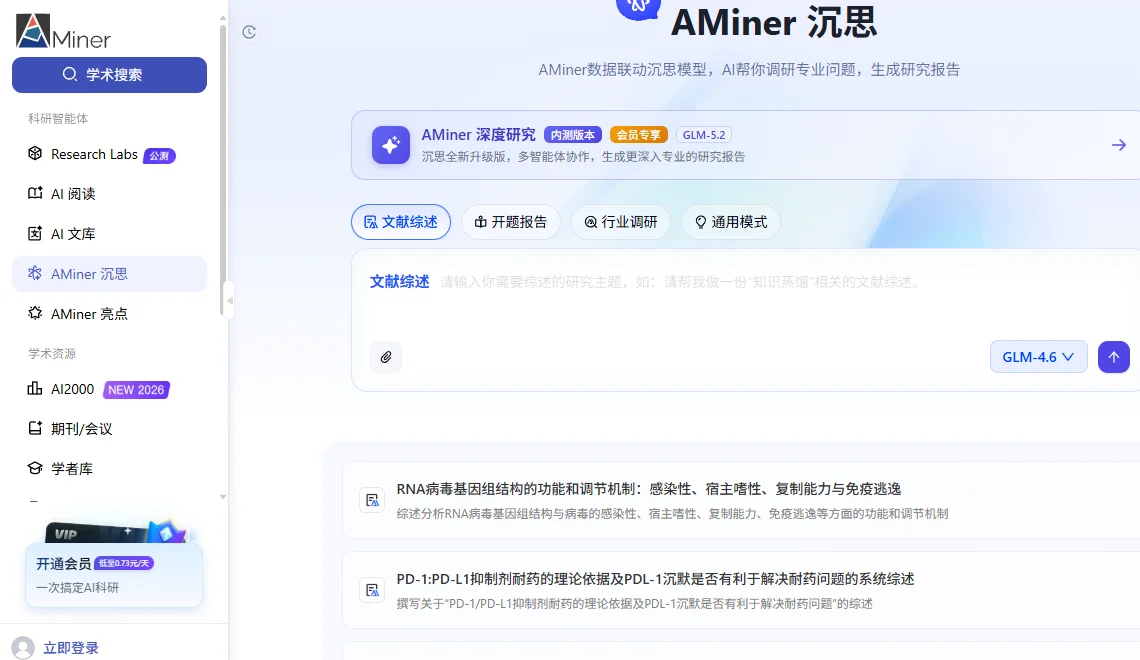Image resolution: width=1140 pixels, height=660 pixels.
Task: Open 期刊/会议 journals page
Action: coord(109,429)
